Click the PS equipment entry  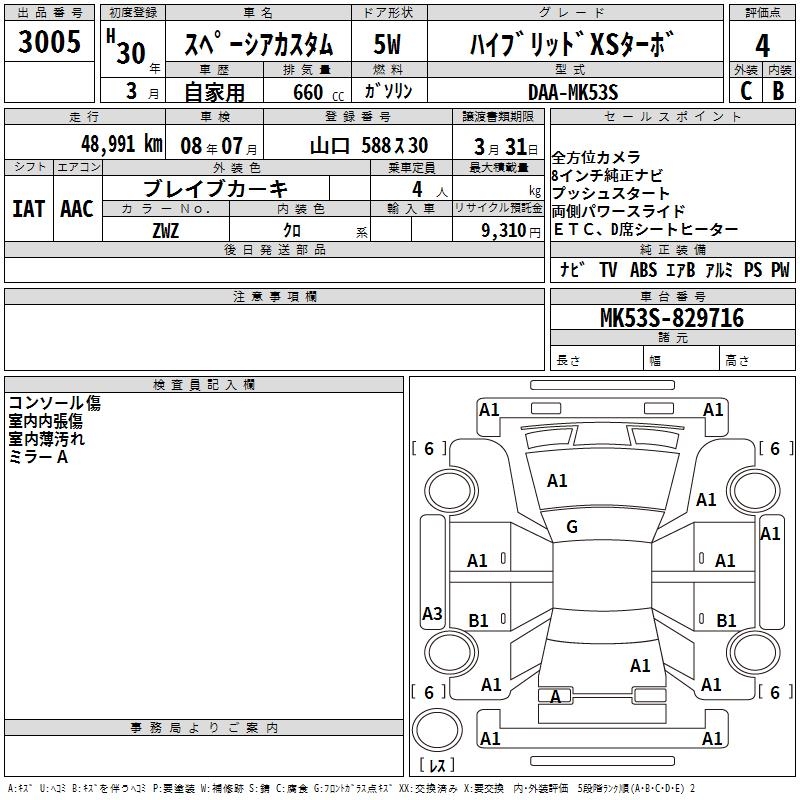point(753,269)
